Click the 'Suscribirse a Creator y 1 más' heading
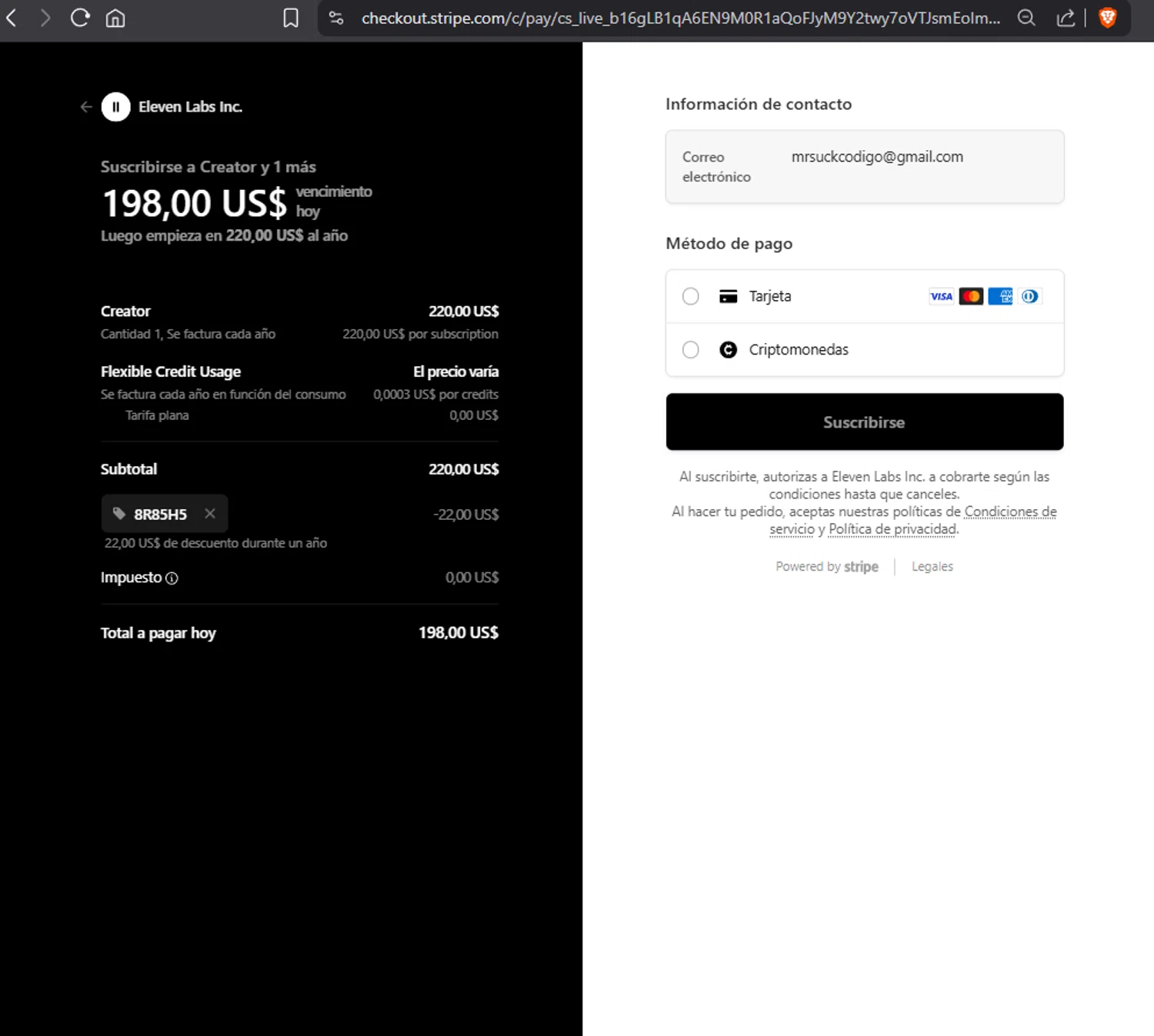 pyautogui.click(x=208, y=167)
